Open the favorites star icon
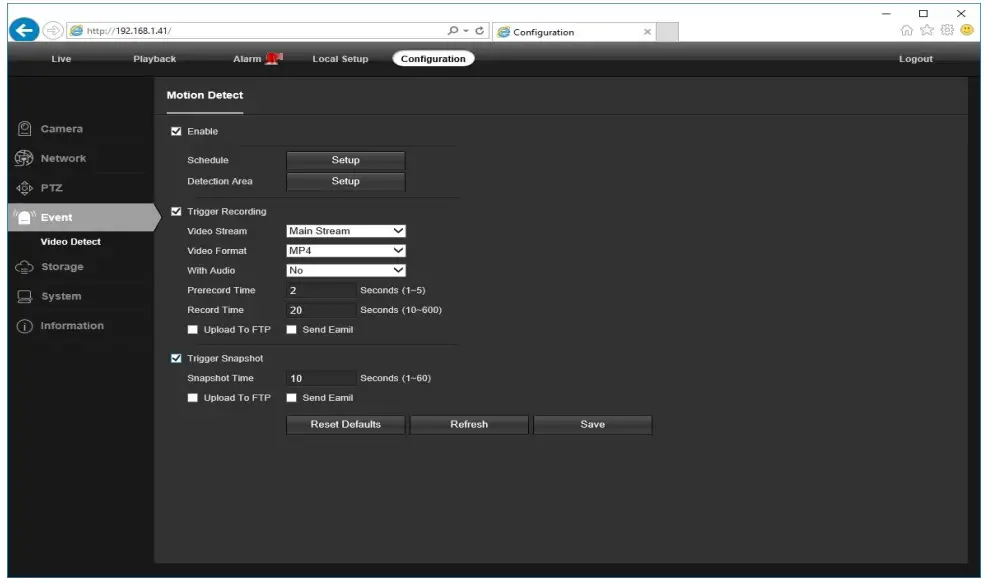 pyautogui.click(x=926, y=30)
